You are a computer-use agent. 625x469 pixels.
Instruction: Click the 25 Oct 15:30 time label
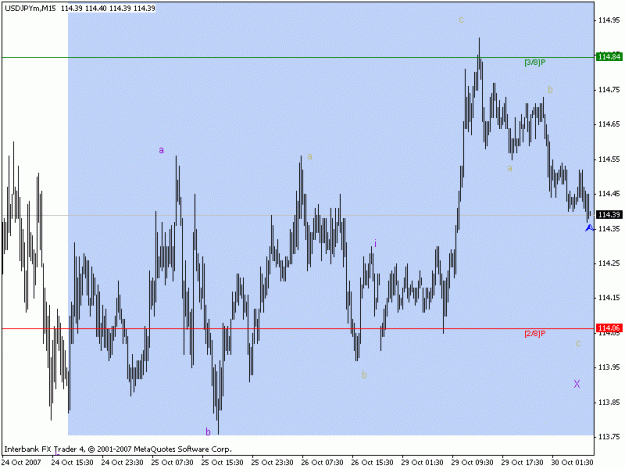point(222,463)
